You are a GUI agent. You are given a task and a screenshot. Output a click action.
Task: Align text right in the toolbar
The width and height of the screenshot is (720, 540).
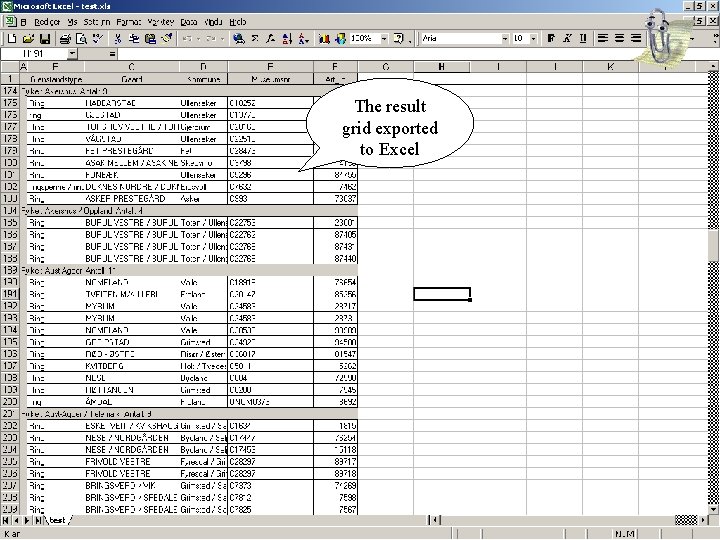(636, 39)
